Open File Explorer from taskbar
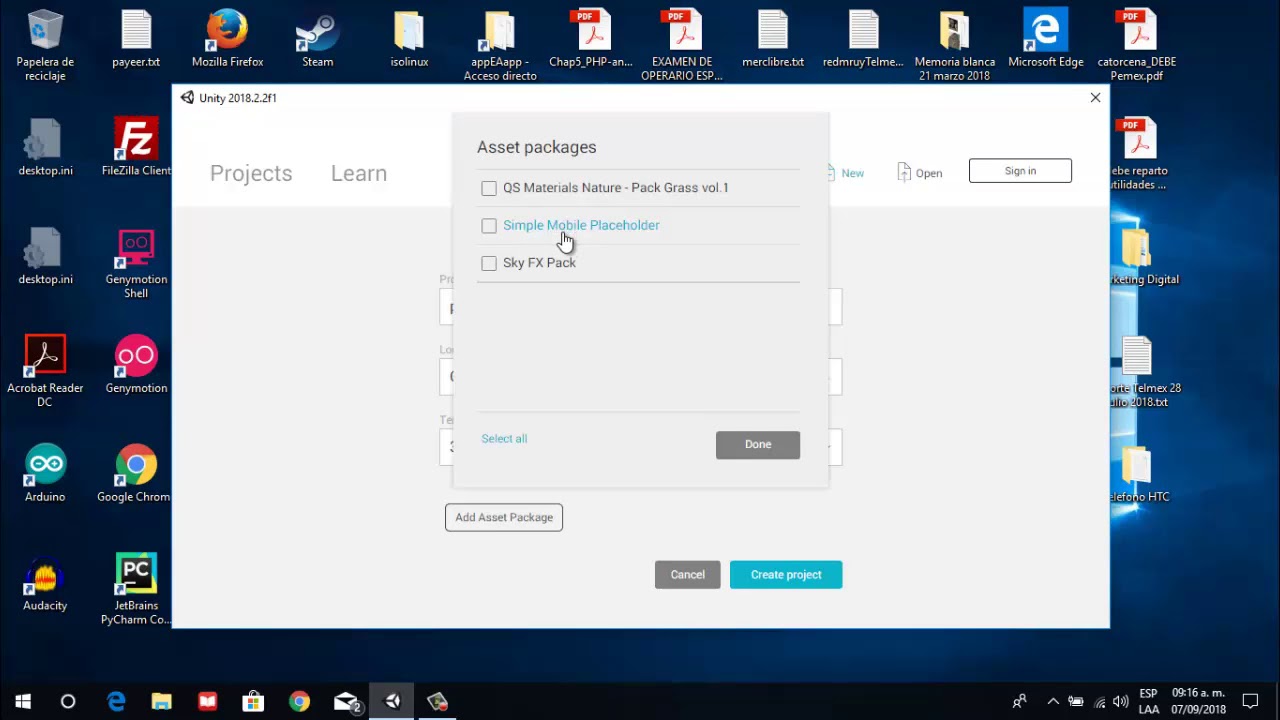The width and height of the screenshot is (1280, 720). (x=161, y=701)
